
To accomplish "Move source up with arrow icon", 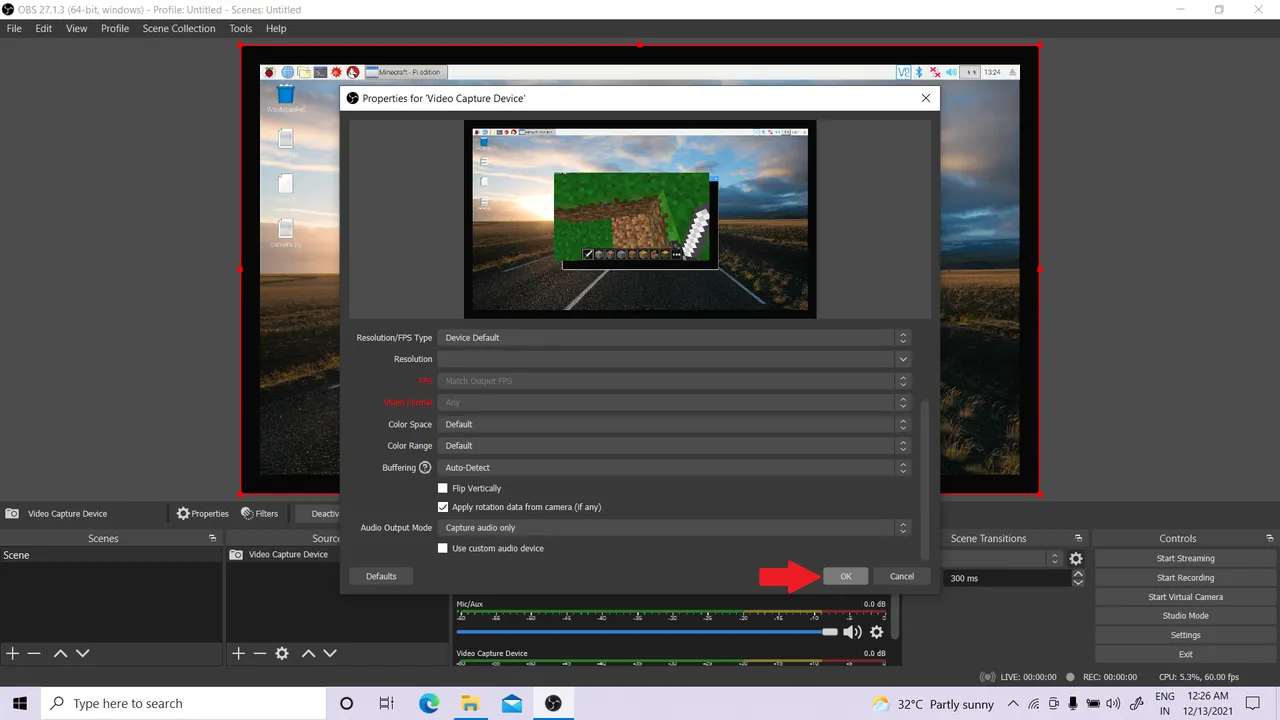I will coord(308,653).
